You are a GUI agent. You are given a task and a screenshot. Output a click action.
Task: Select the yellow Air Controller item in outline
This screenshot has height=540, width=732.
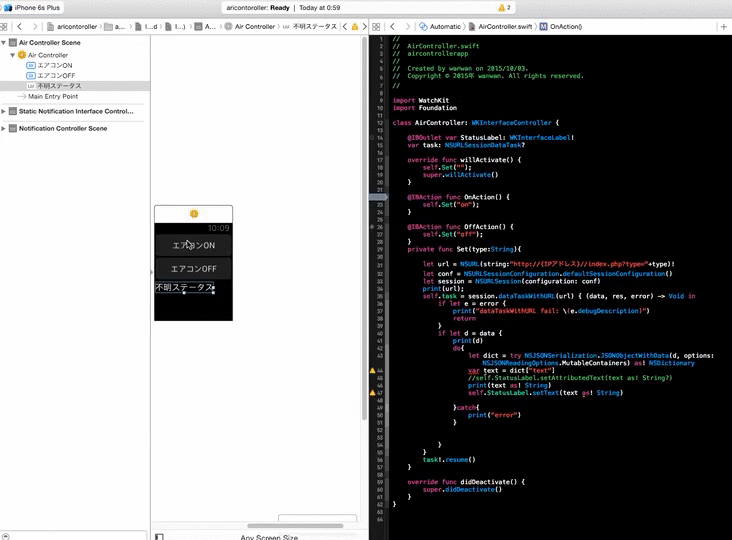(43, 55)
